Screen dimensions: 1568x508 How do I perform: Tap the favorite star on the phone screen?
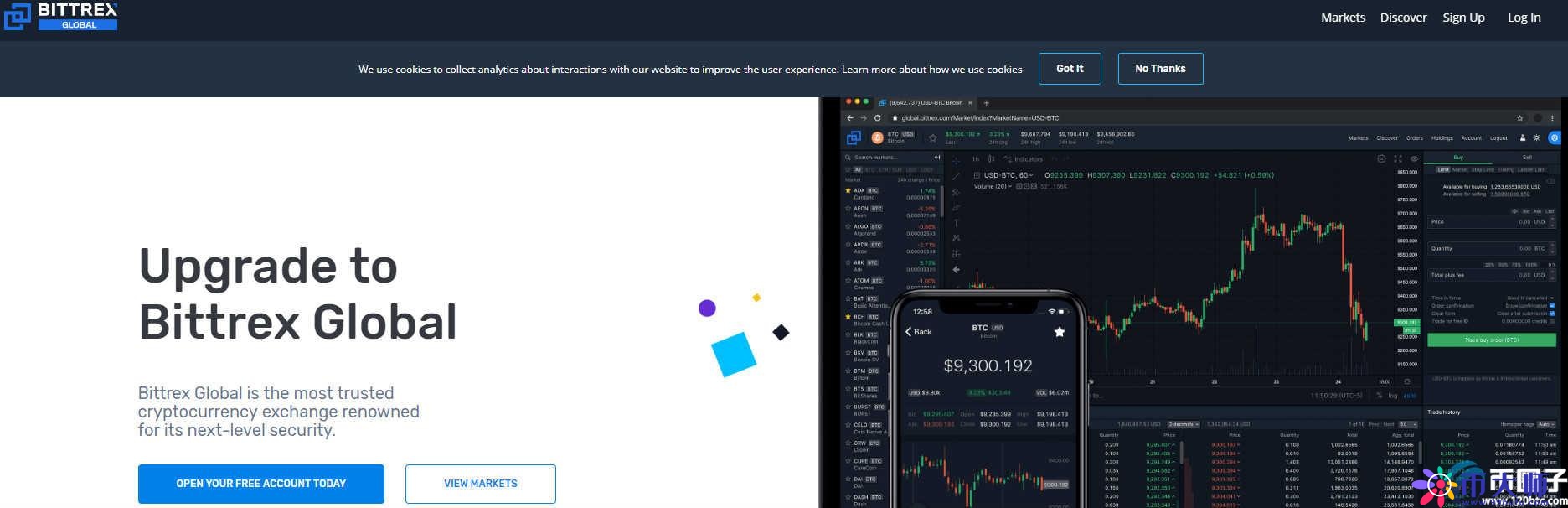point(1060,332)
